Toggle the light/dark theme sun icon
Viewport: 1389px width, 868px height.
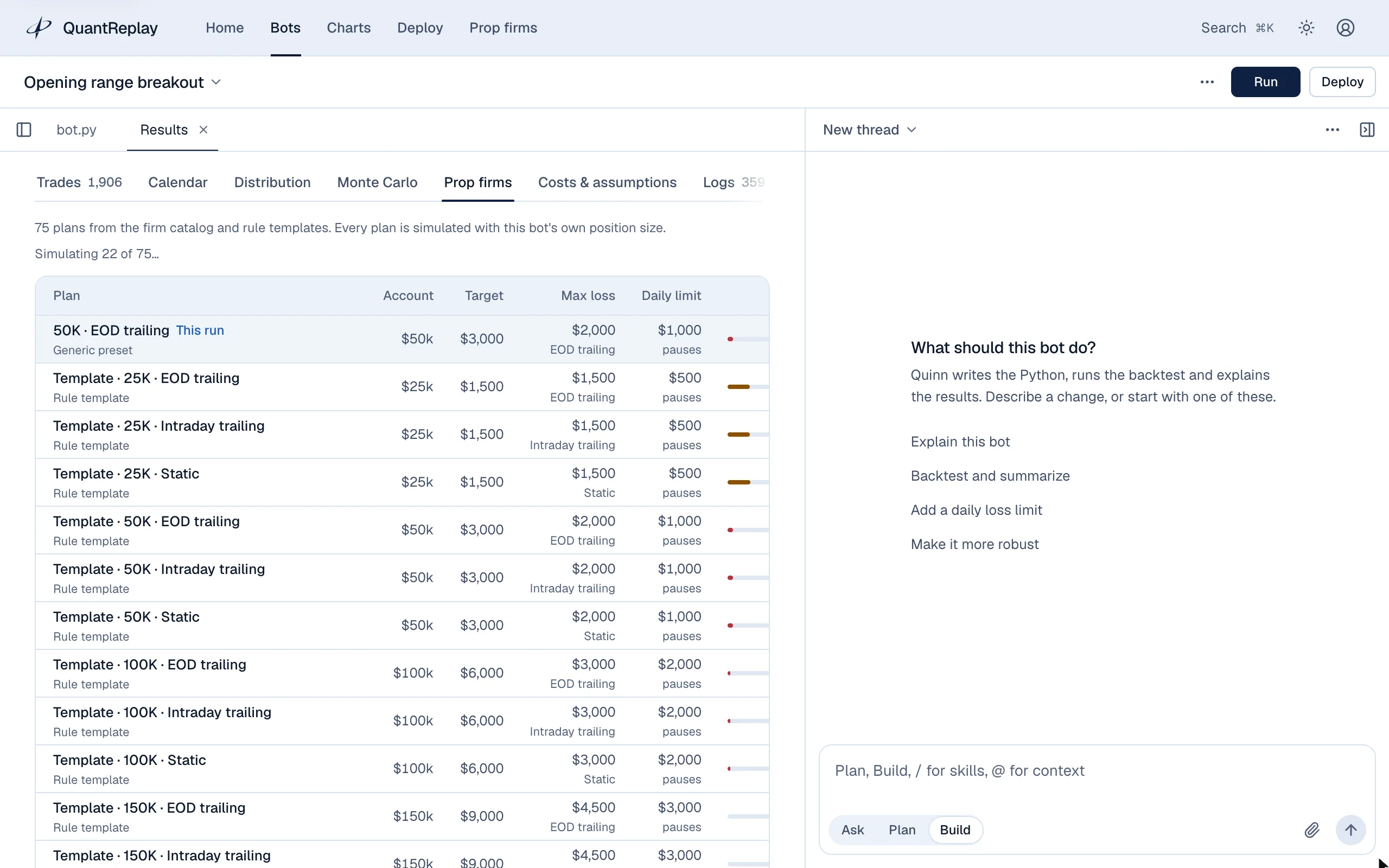[1307, 28]
